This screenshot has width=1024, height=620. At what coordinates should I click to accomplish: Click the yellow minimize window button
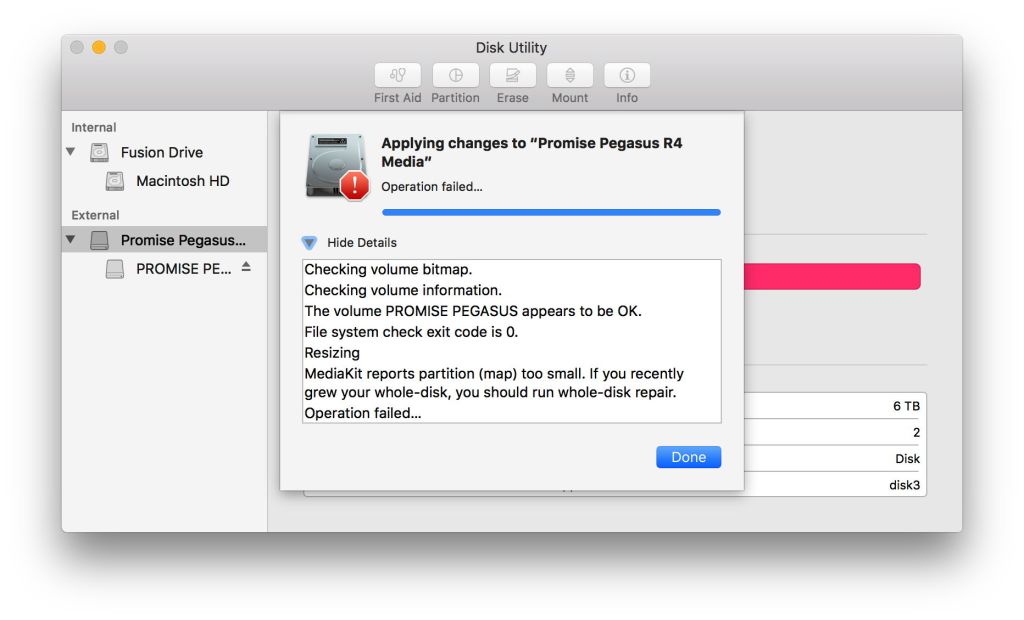[99, 47]
